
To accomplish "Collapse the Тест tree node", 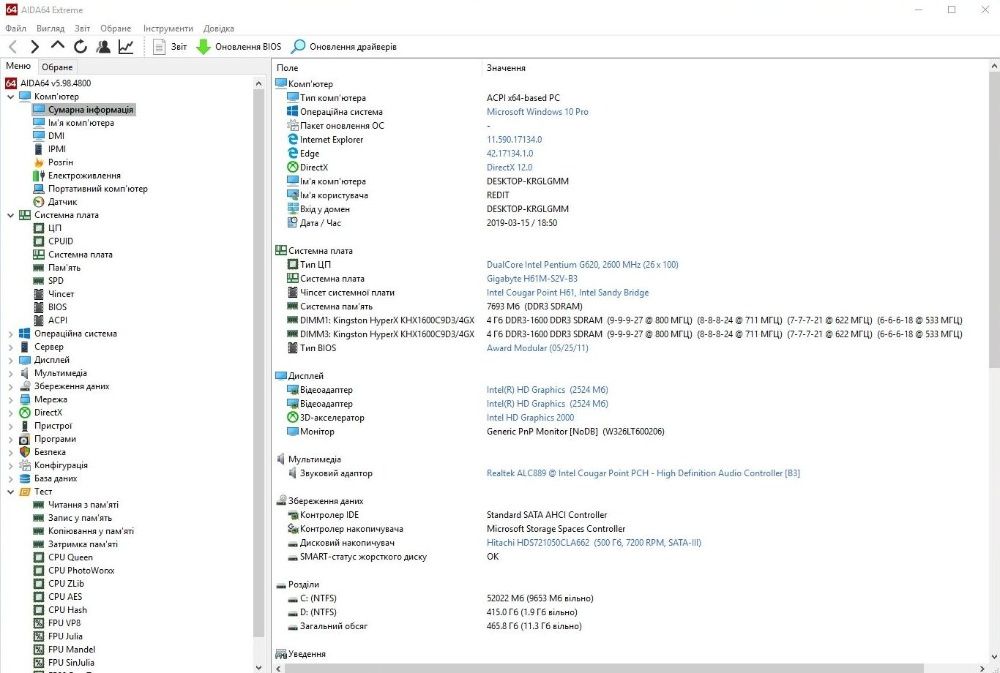I will point(10,492).
